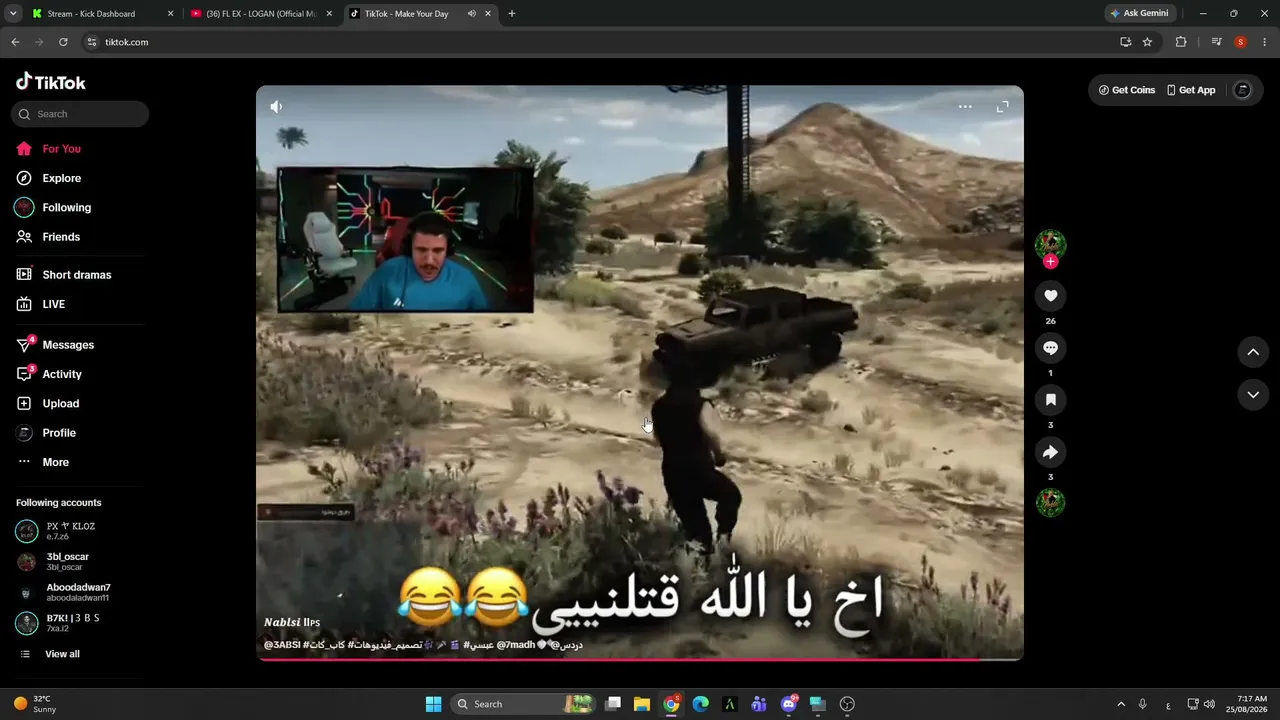Open File Explorer from the taskbar
1280x720 pixels.
pyautogui.click(x=642, y=704)
